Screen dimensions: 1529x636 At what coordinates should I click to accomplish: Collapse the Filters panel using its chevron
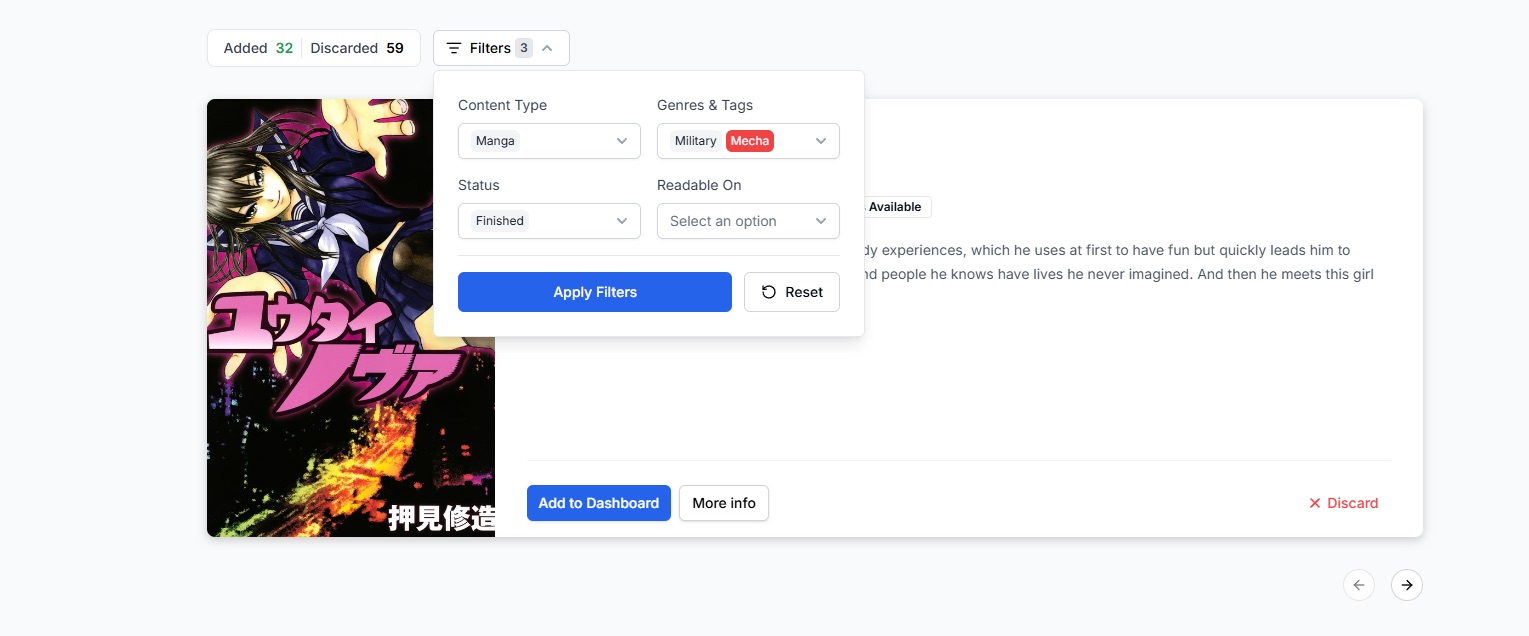point(547,48)
